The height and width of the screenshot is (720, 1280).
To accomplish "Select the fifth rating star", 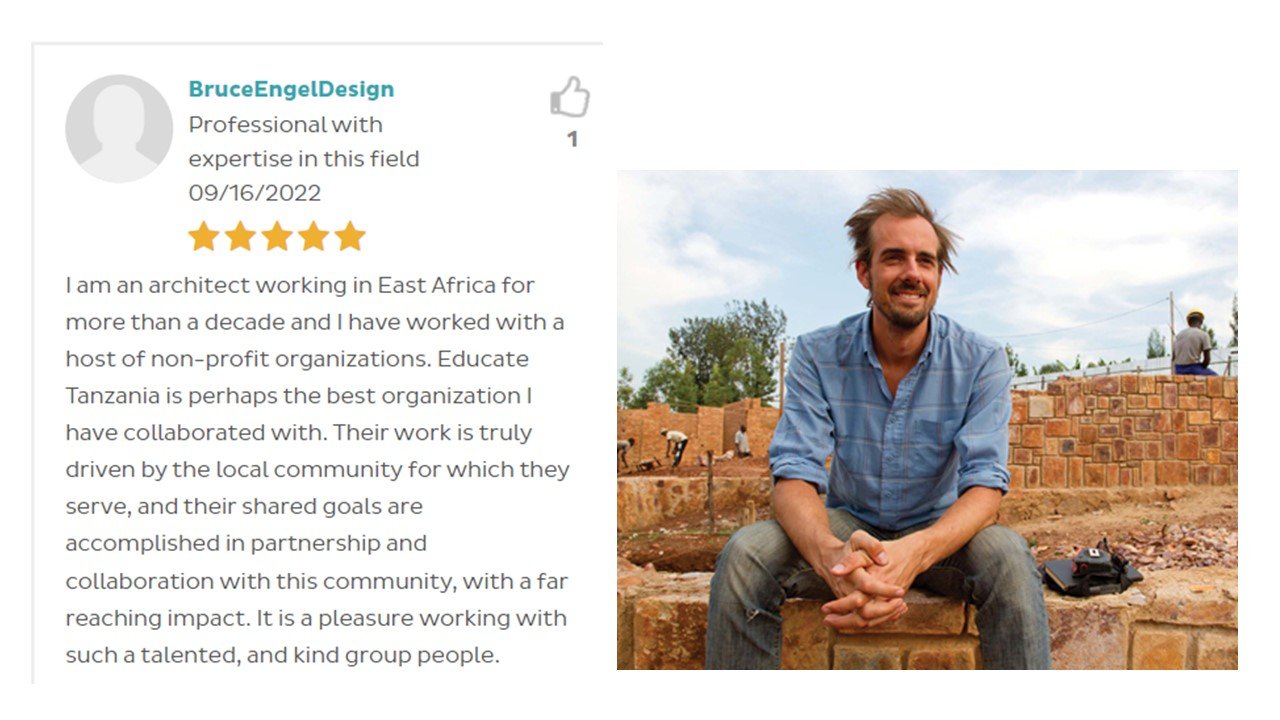I will click(350, 237).
